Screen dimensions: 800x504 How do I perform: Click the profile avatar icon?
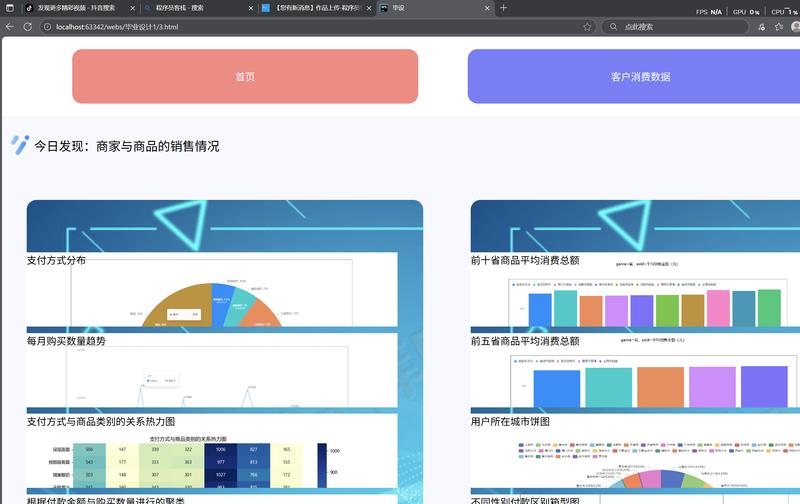[x=795, y=27]
